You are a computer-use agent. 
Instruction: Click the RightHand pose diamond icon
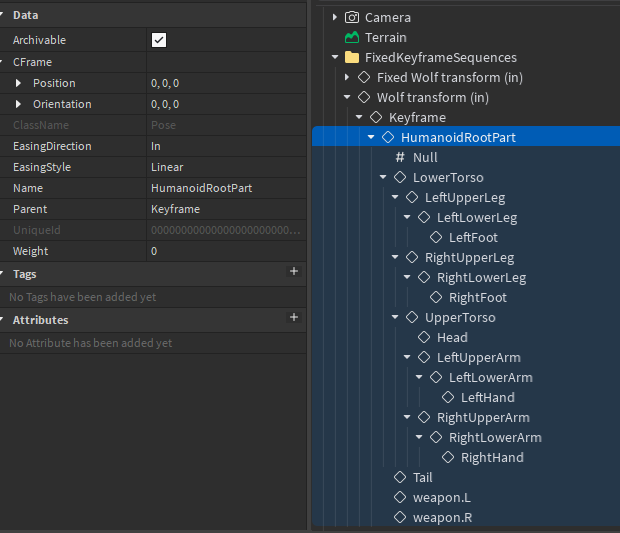click(x=448, y=457)
